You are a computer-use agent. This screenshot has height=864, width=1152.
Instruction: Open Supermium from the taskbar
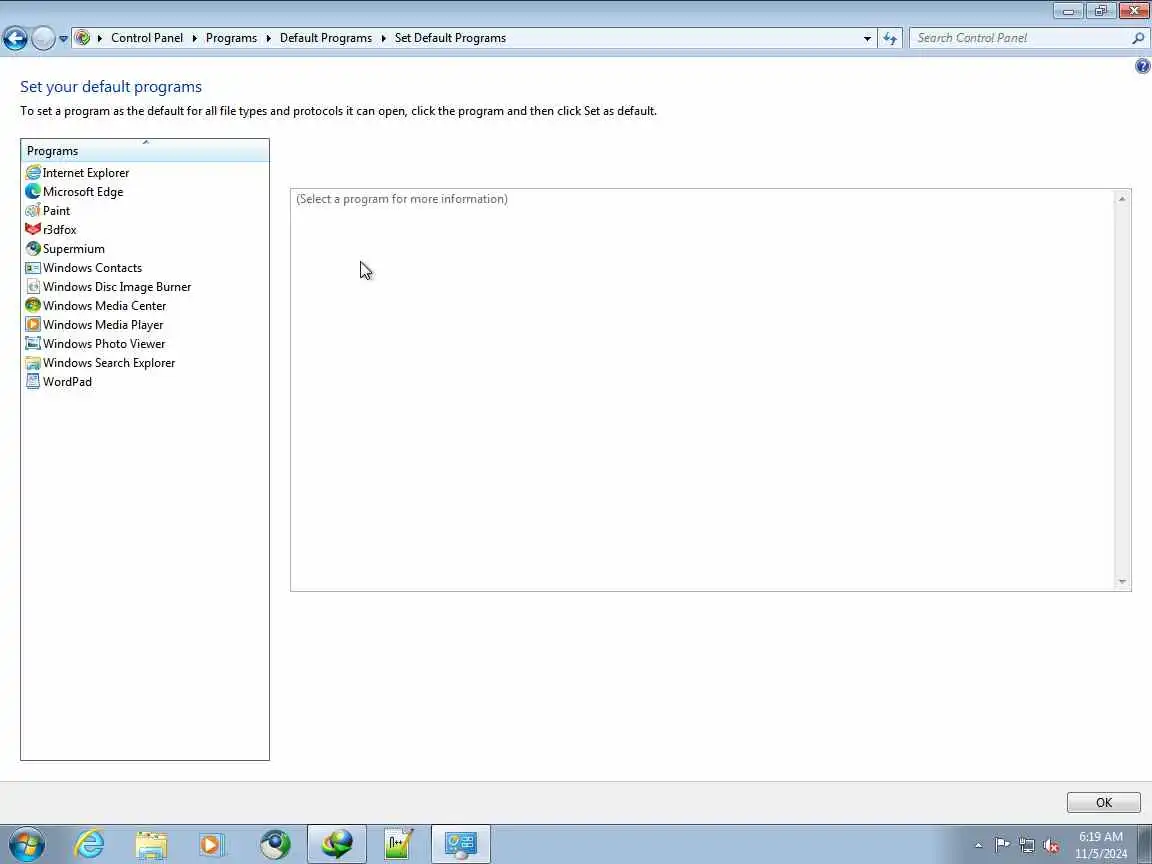(x=276, y=844)
